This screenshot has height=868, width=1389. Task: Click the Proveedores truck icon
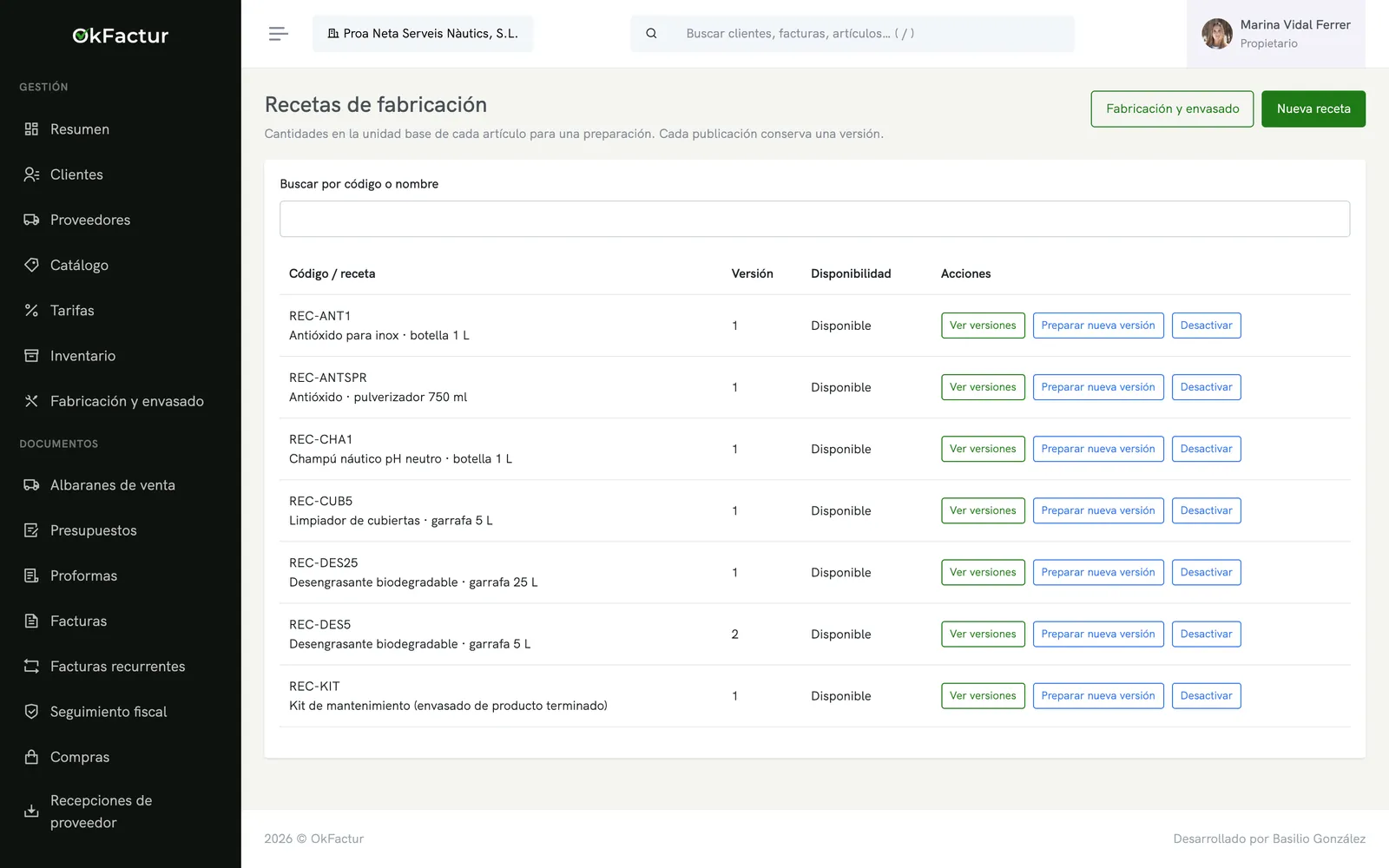[31, 220]
